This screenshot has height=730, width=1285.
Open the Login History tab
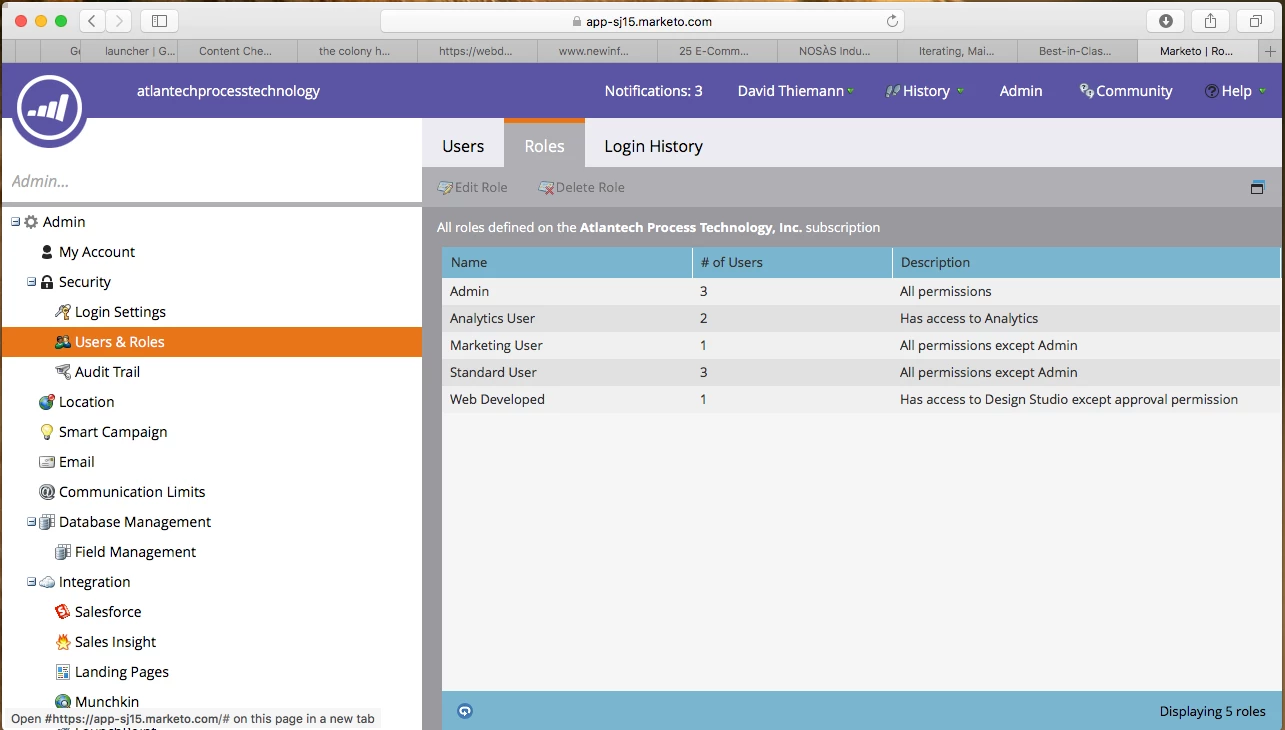(654, 146)
